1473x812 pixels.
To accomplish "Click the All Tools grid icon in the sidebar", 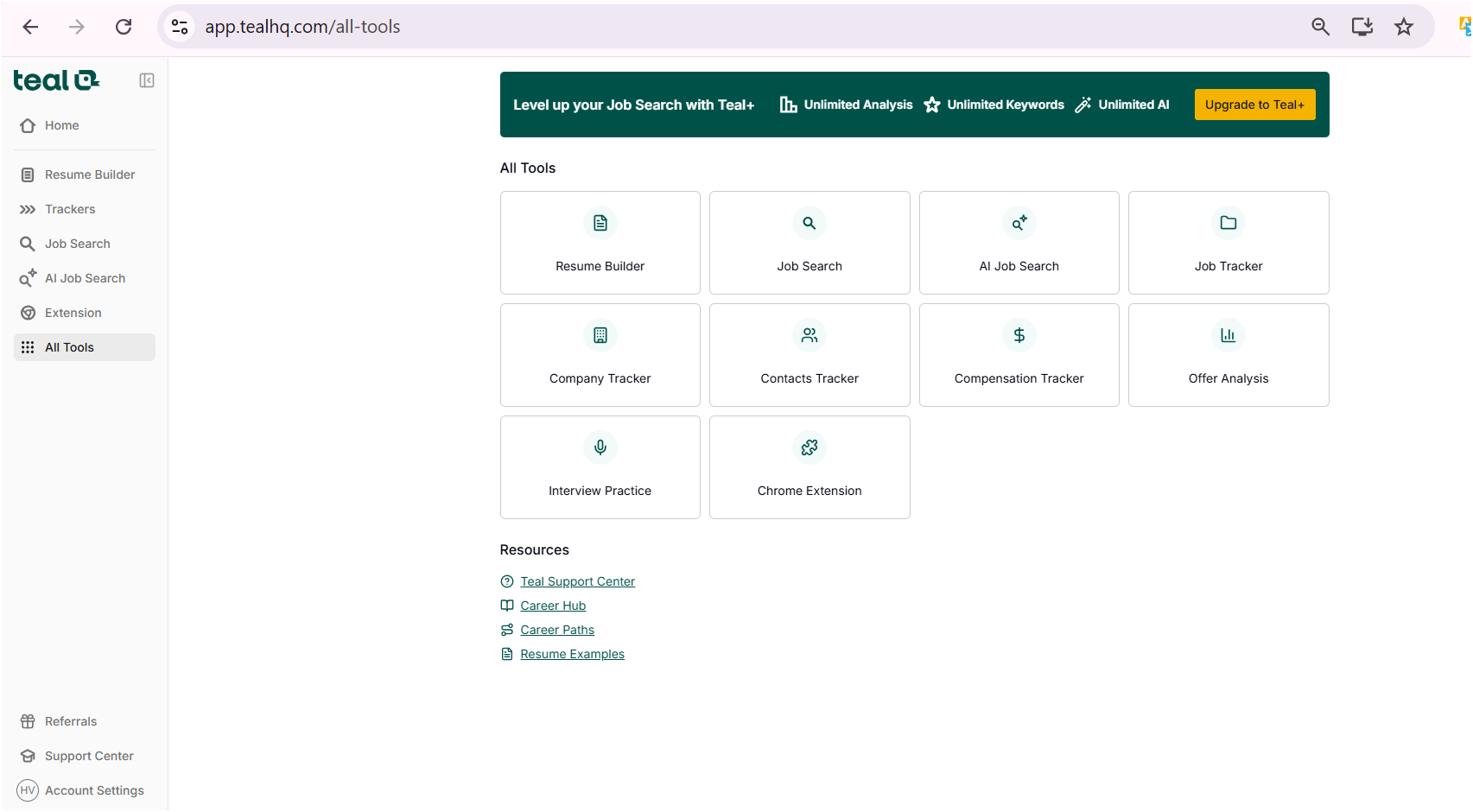I will [28, 347].
